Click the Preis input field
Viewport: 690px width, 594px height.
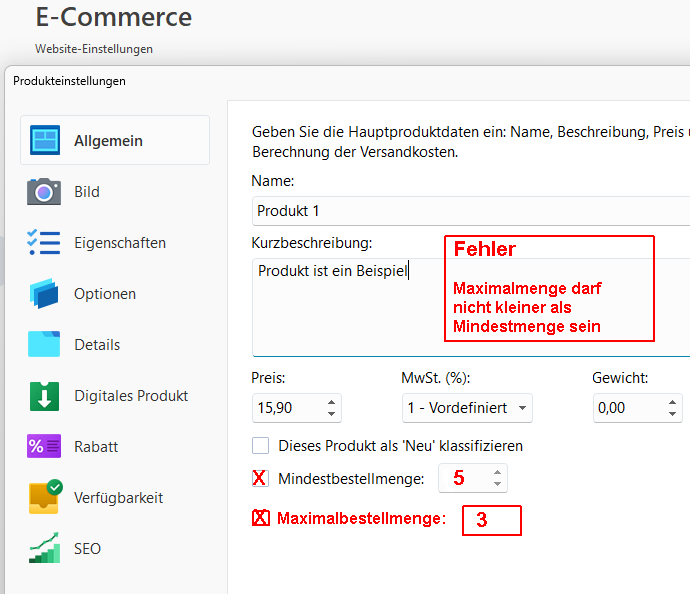pos(286,408)
